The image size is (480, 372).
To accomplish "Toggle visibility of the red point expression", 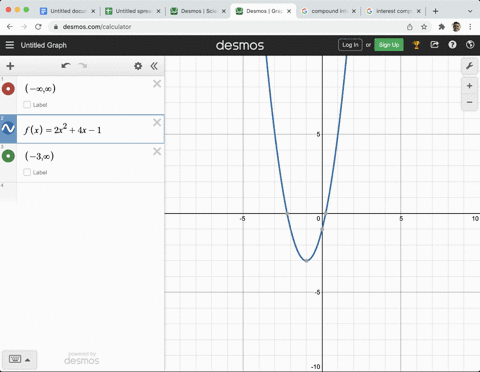I will tap(8, 89).
